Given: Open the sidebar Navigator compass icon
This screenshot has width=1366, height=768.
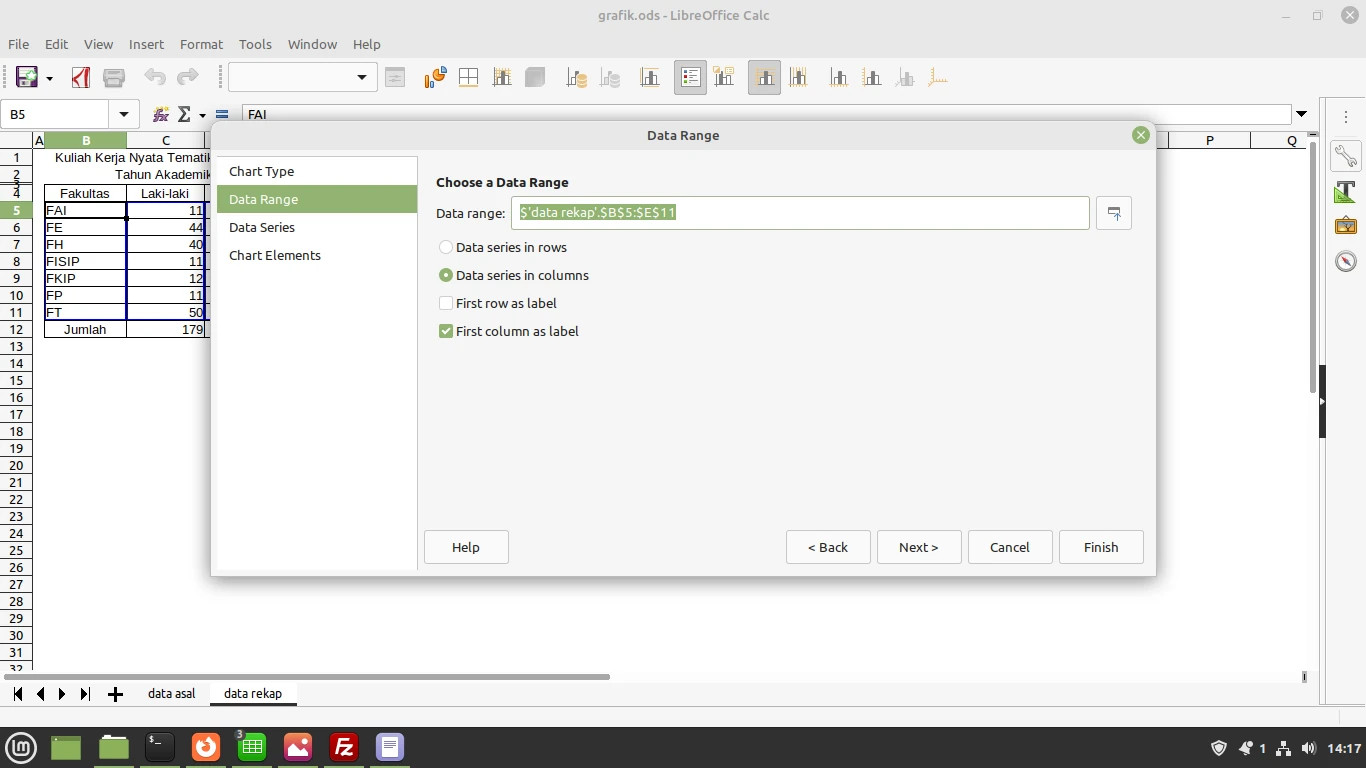Looking at the screenshot, I should pyautogui.click(x=1346, y=261).
